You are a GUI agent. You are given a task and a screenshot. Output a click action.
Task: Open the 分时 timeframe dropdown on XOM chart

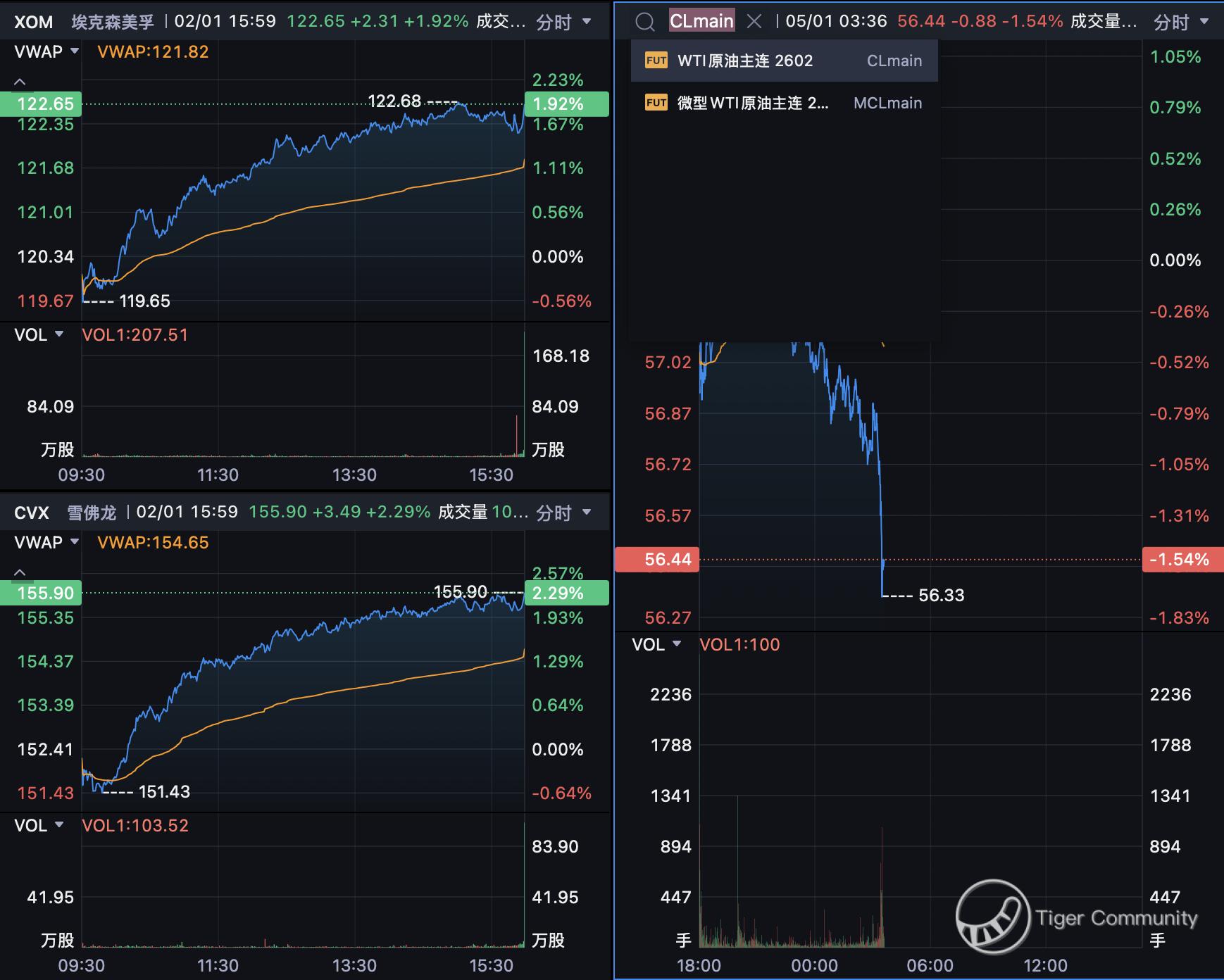pyautogui.click(x=563, y=22)
